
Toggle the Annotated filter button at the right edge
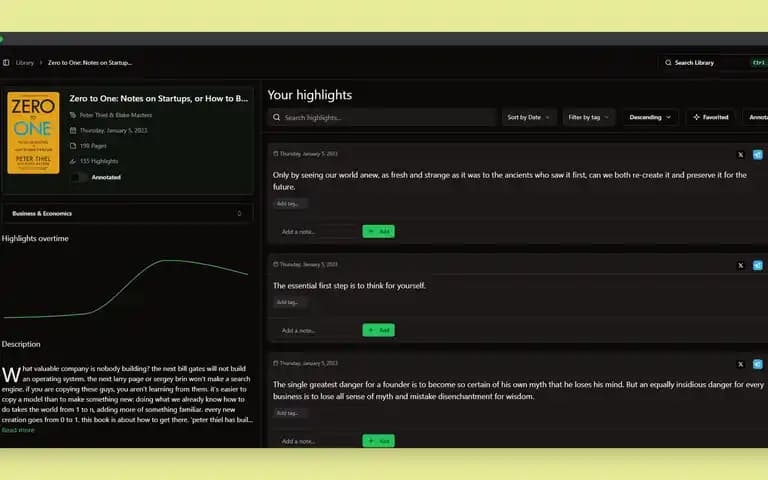coord(757,118)
